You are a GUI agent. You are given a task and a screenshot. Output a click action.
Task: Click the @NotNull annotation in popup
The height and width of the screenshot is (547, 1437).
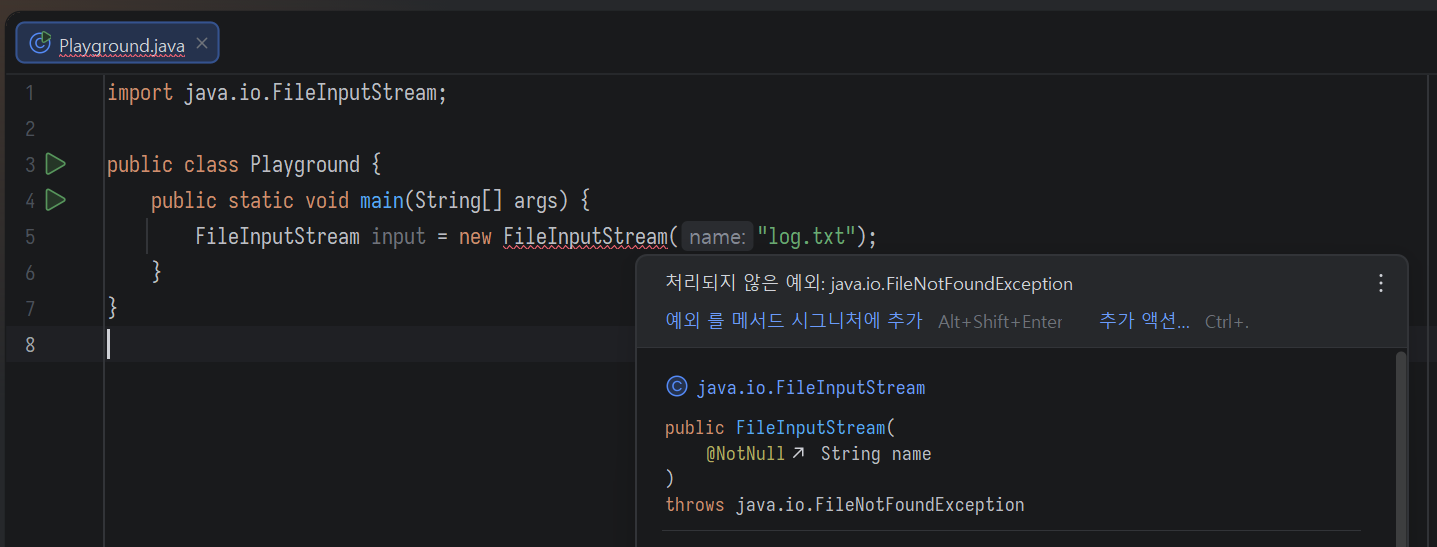(745, 454)
